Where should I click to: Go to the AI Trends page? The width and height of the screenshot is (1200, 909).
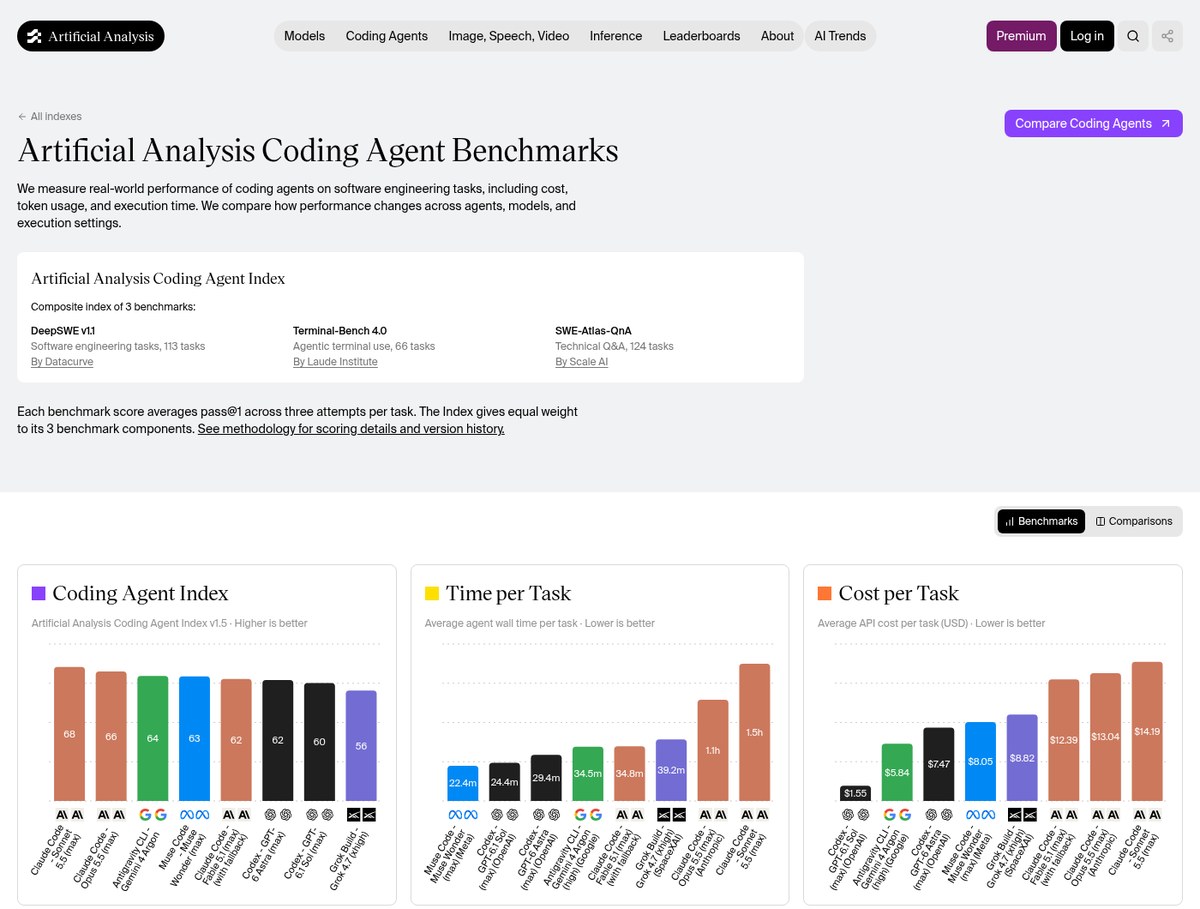840,36
